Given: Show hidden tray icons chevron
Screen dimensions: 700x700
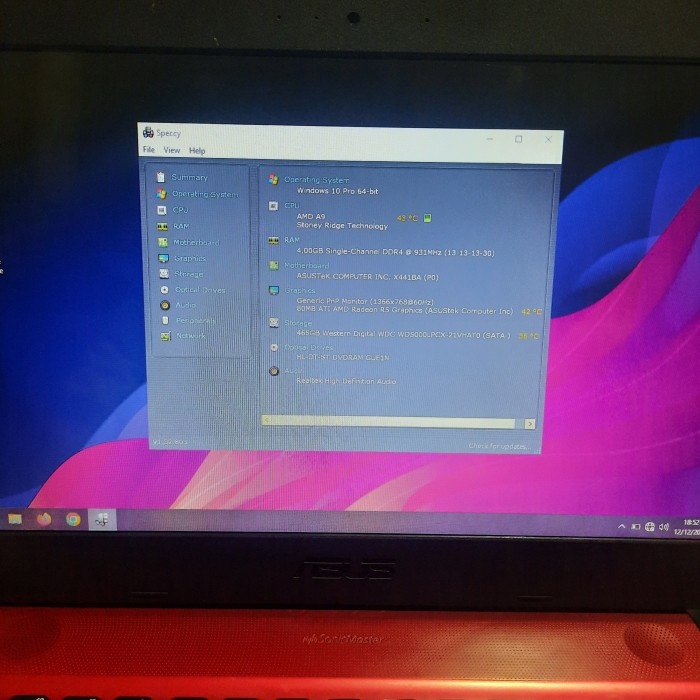Looking at the screenshot, I should pos(621,526).
